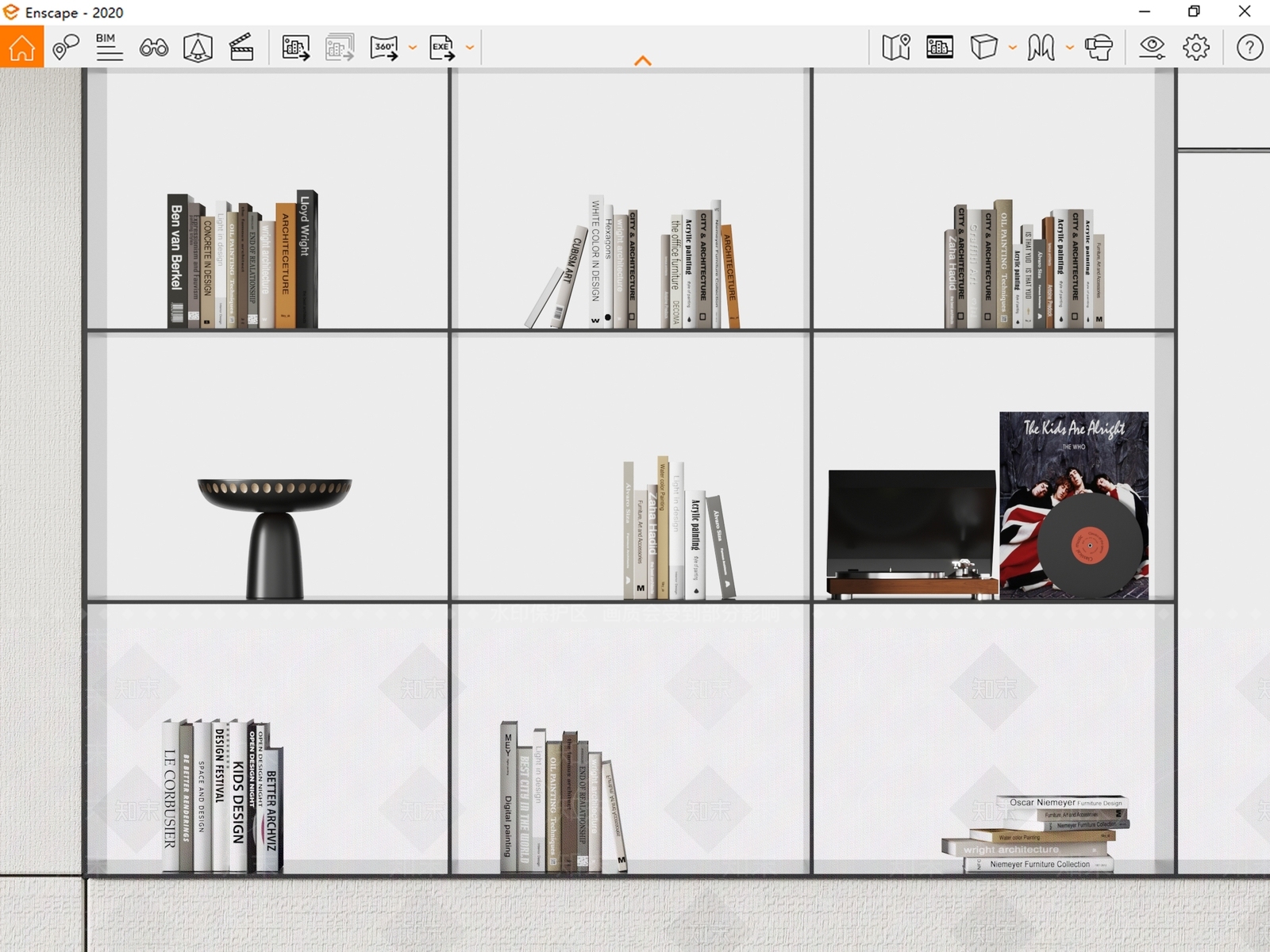Screen dimensions: 1270x952
Task: Click the black turntable record player
Action: click(x=912, y=533)
